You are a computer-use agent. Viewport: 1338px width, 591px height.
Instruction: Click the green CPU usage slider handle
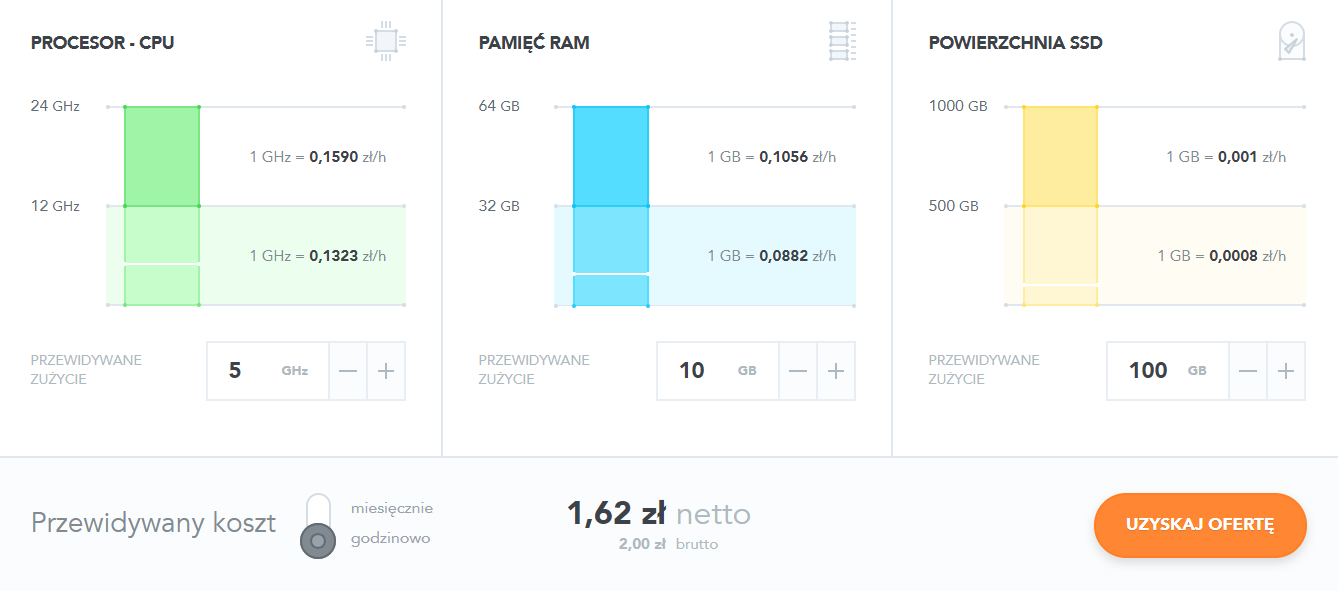click(162, 264)
